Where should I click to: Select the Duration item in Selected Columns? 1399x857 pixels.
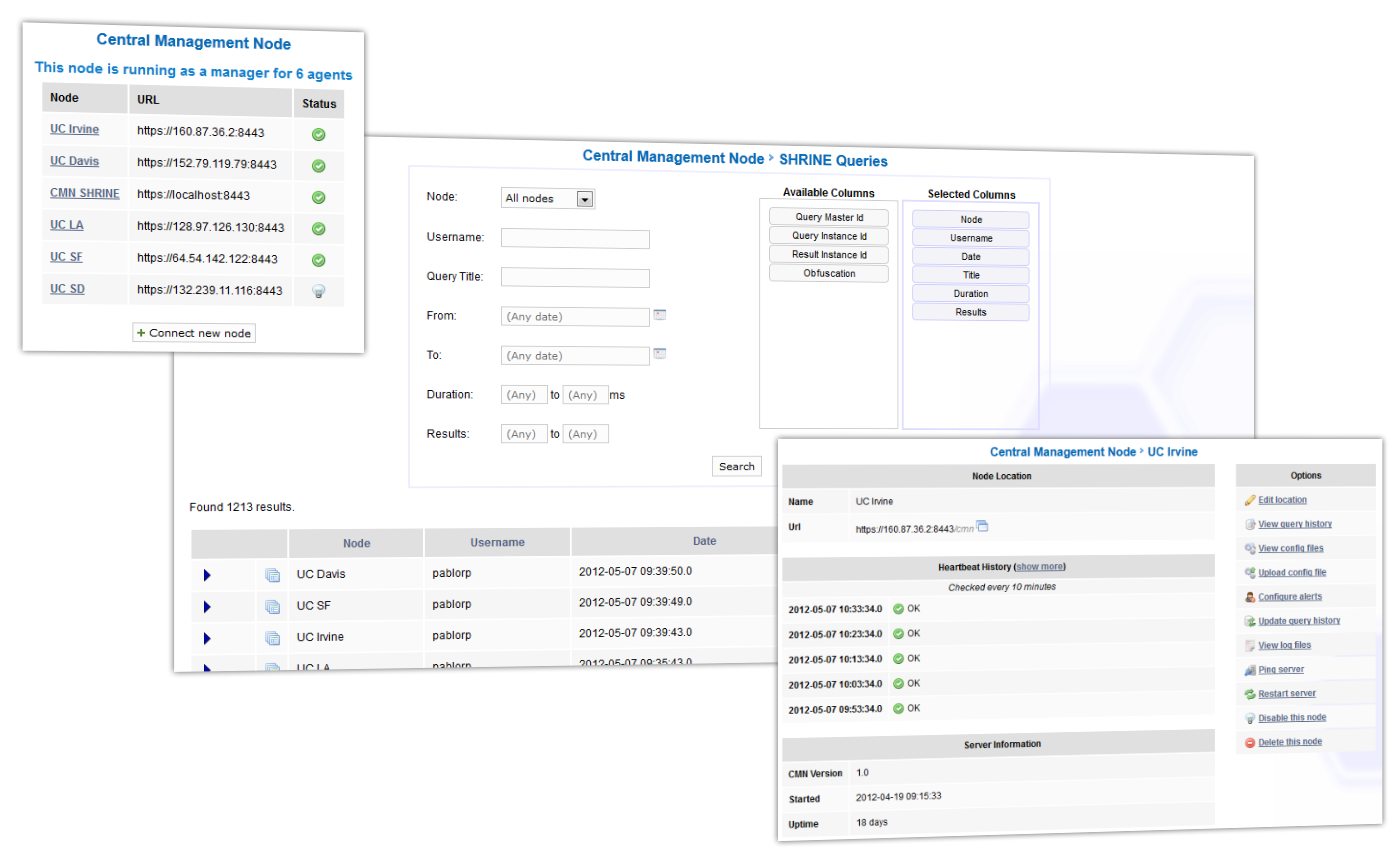click(971, 294)
